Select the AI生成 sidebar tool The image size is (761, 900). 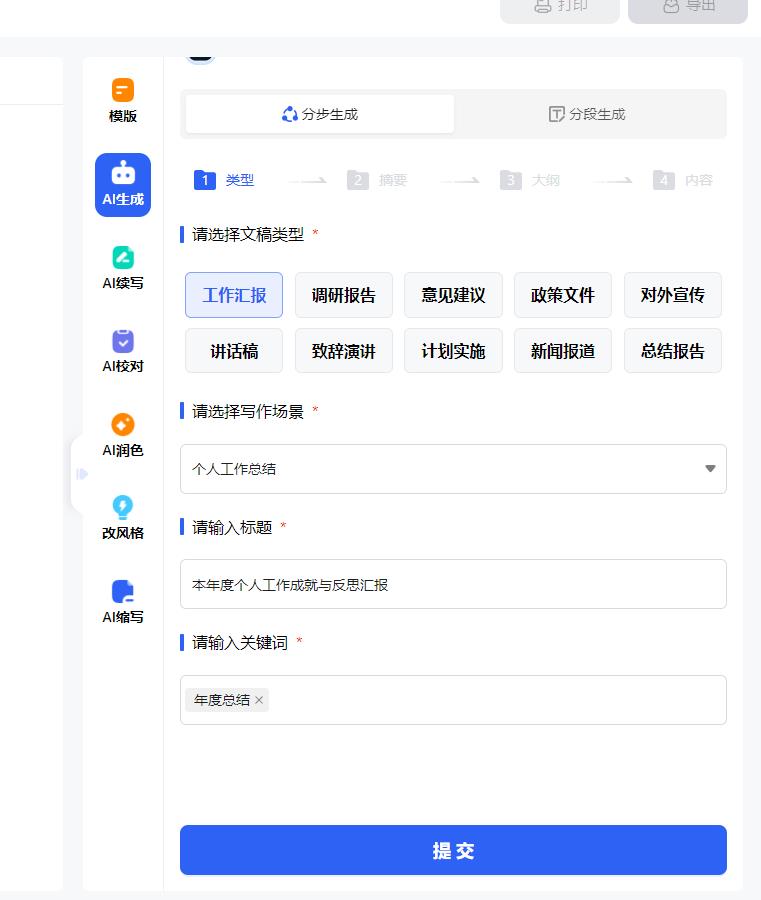tap(123, 185)
